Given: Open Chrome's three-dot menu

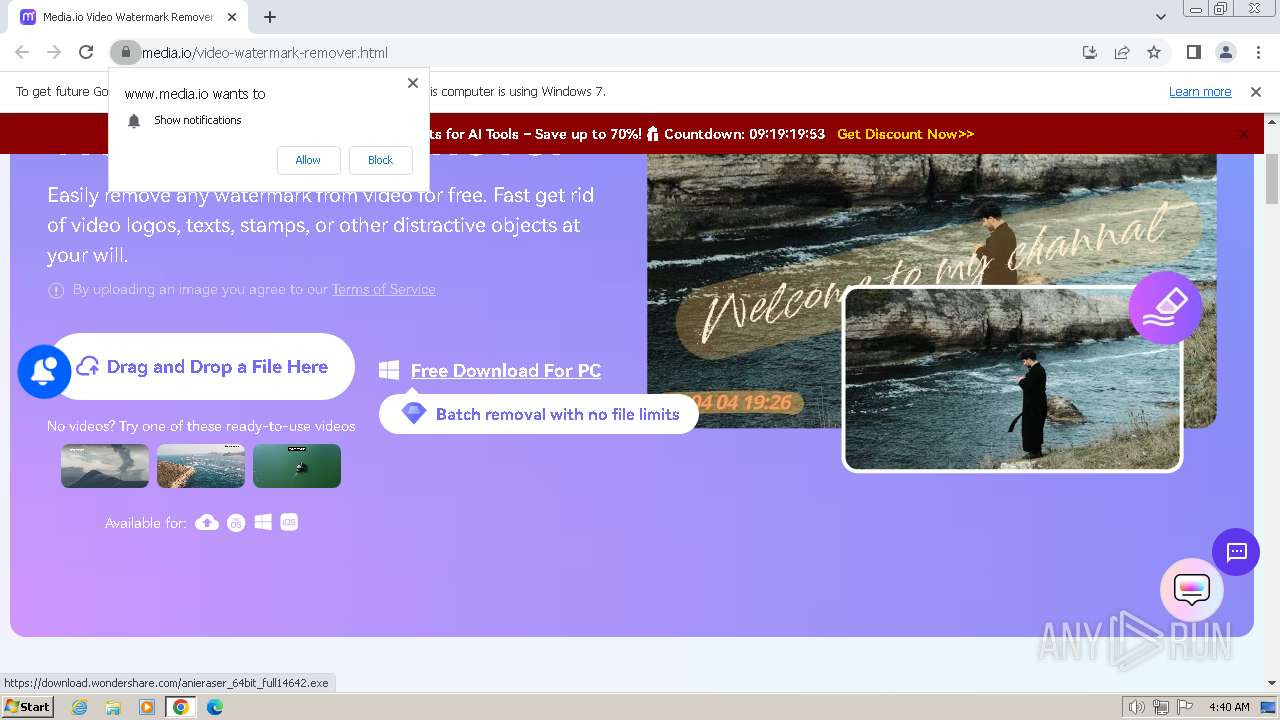Looking at the screenshot, I should click(x=1258, y=52).
